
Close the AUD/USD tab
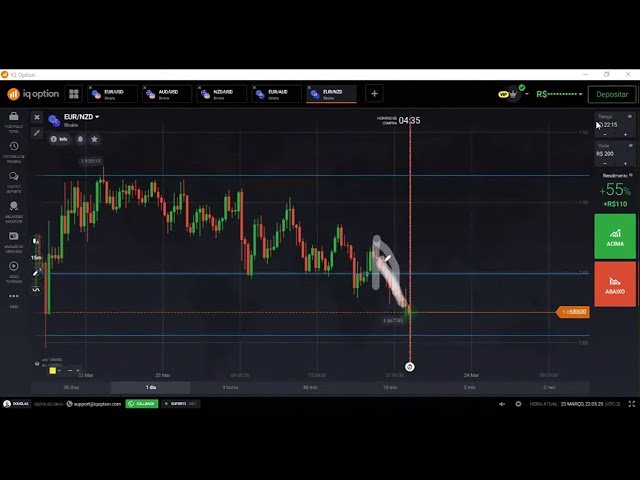tap(145, 87)
